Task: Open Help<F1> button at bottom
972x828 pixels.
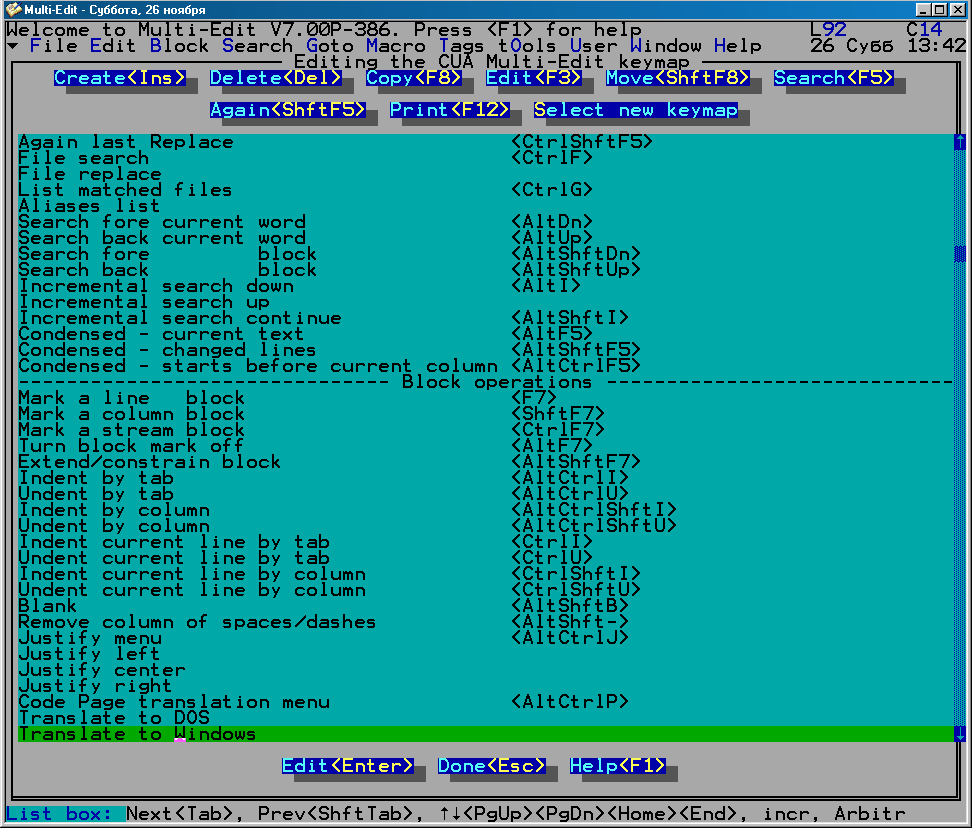Action: tap(617, 766)
